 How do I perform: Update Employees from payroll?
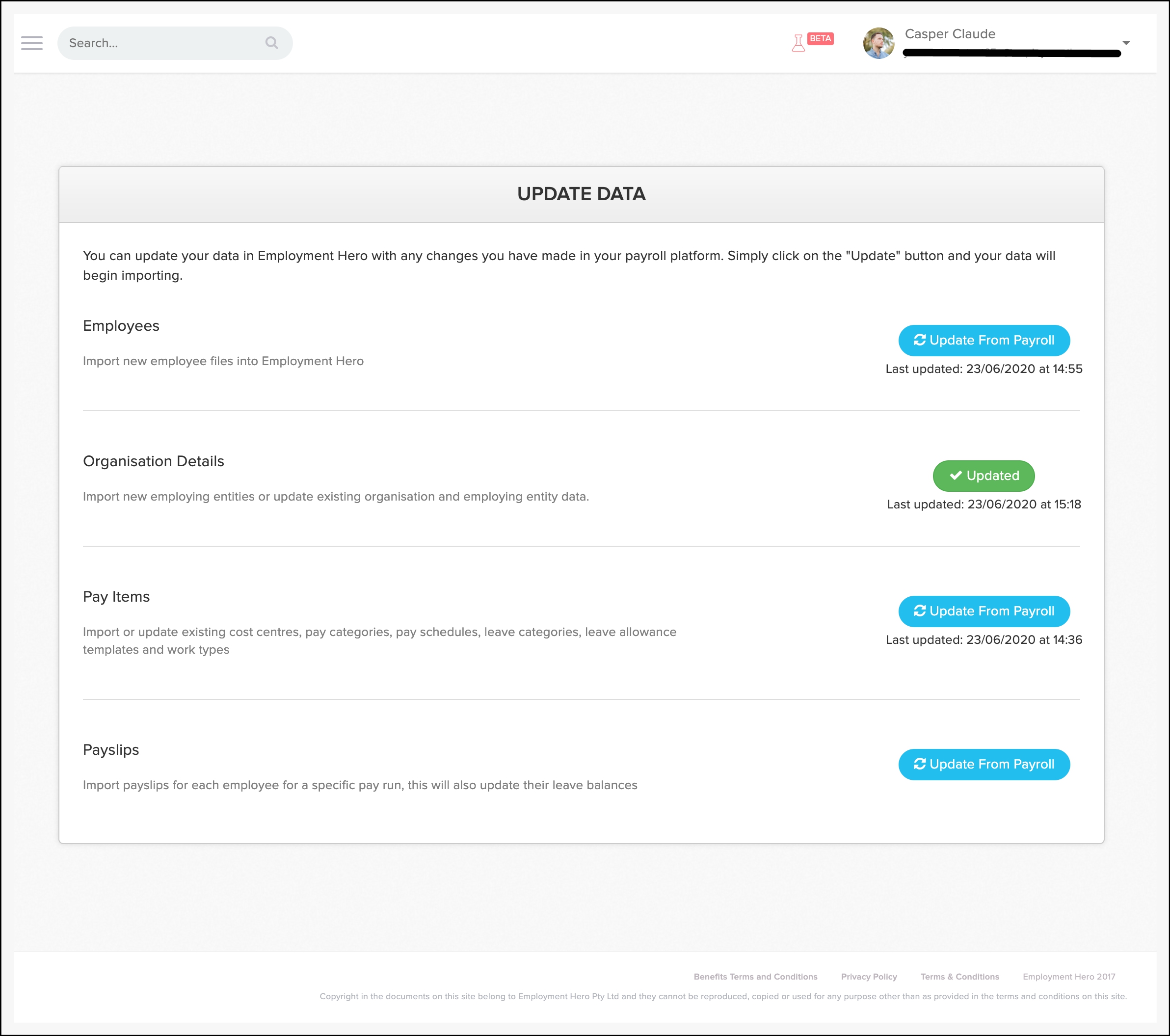(x=984, y=340)
